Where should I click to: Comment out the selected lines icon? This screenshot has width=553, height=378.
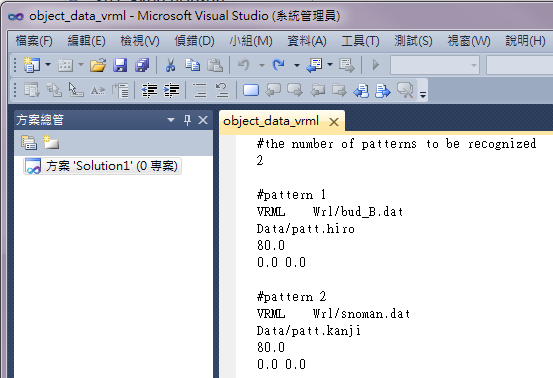point(200,90)
